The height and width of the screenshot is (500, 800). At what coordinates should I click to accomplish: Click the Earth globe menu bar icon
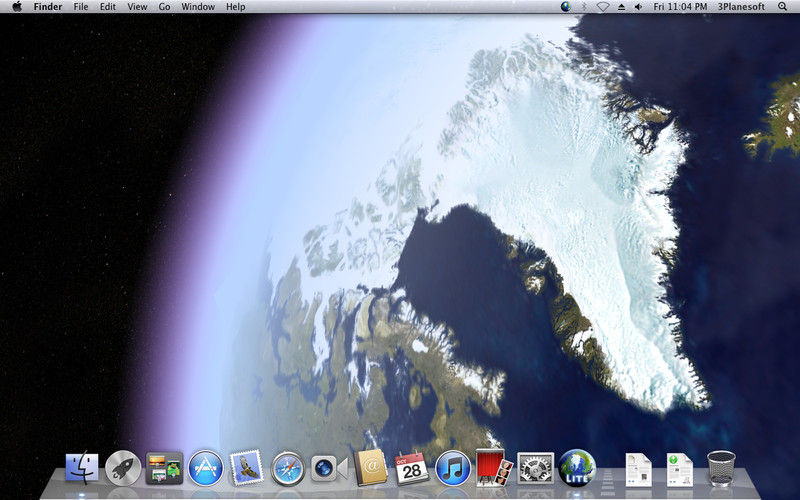565,7
